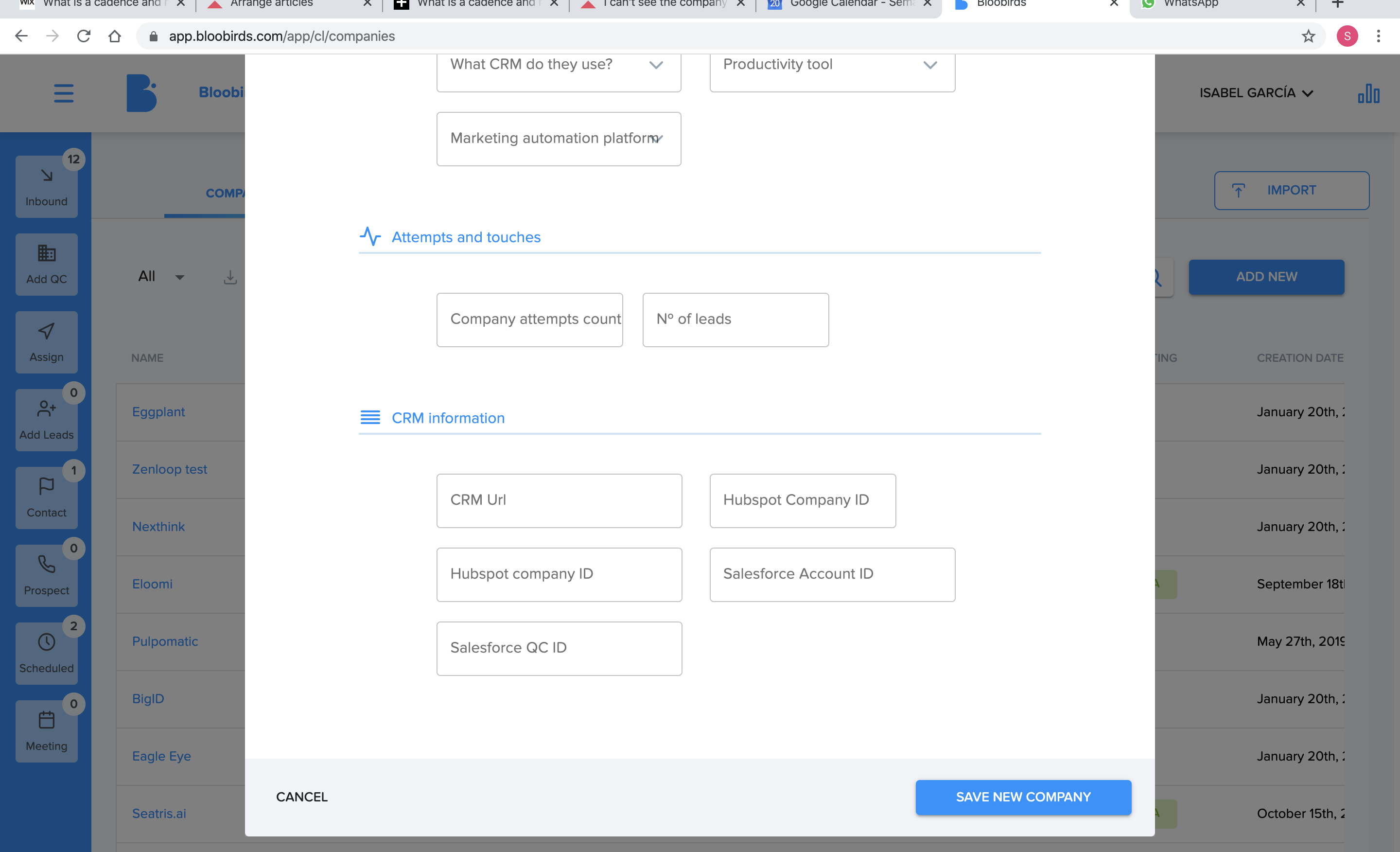Open the Nexthink company link

[x=158, y=527]
